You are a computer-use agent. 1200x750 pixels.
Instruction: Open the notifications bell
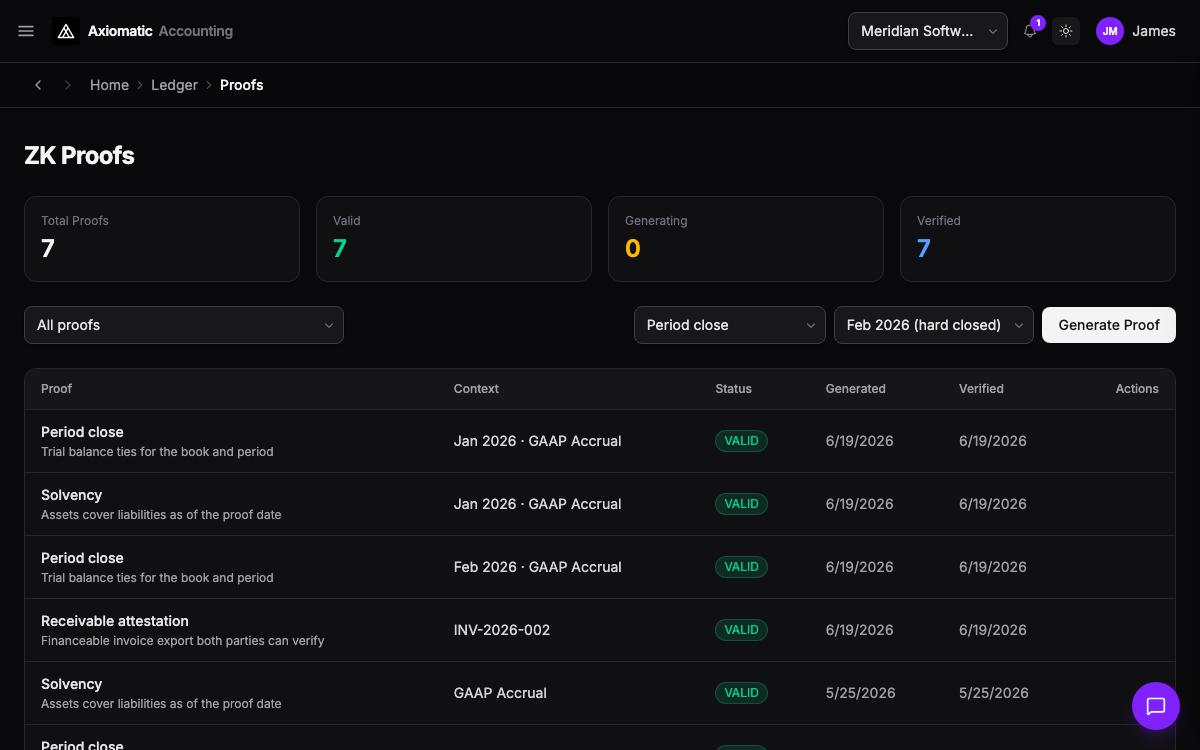coord(1030,31)
